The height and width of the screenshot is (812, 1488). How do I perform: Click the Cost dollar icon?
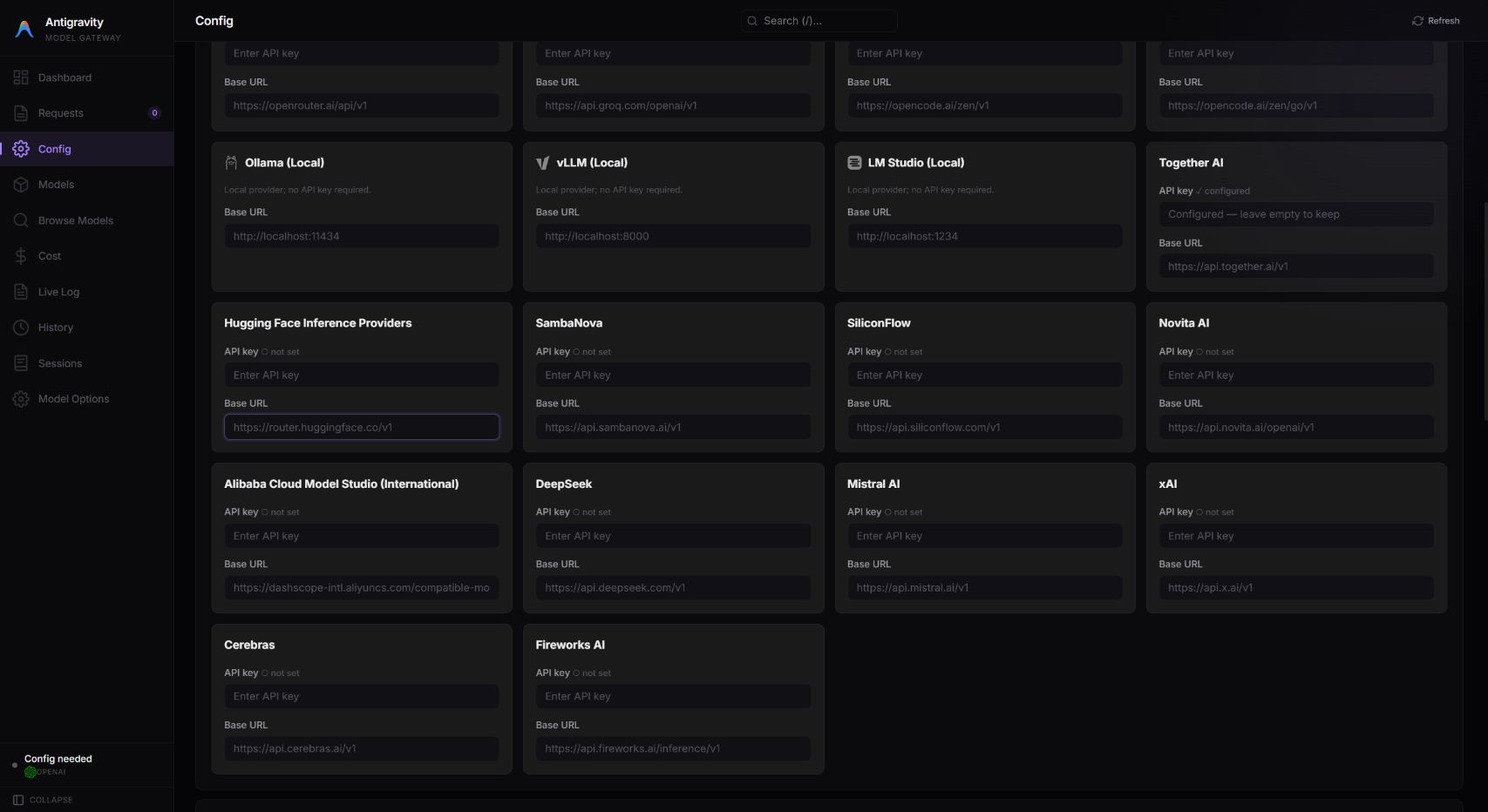(21, 256)
